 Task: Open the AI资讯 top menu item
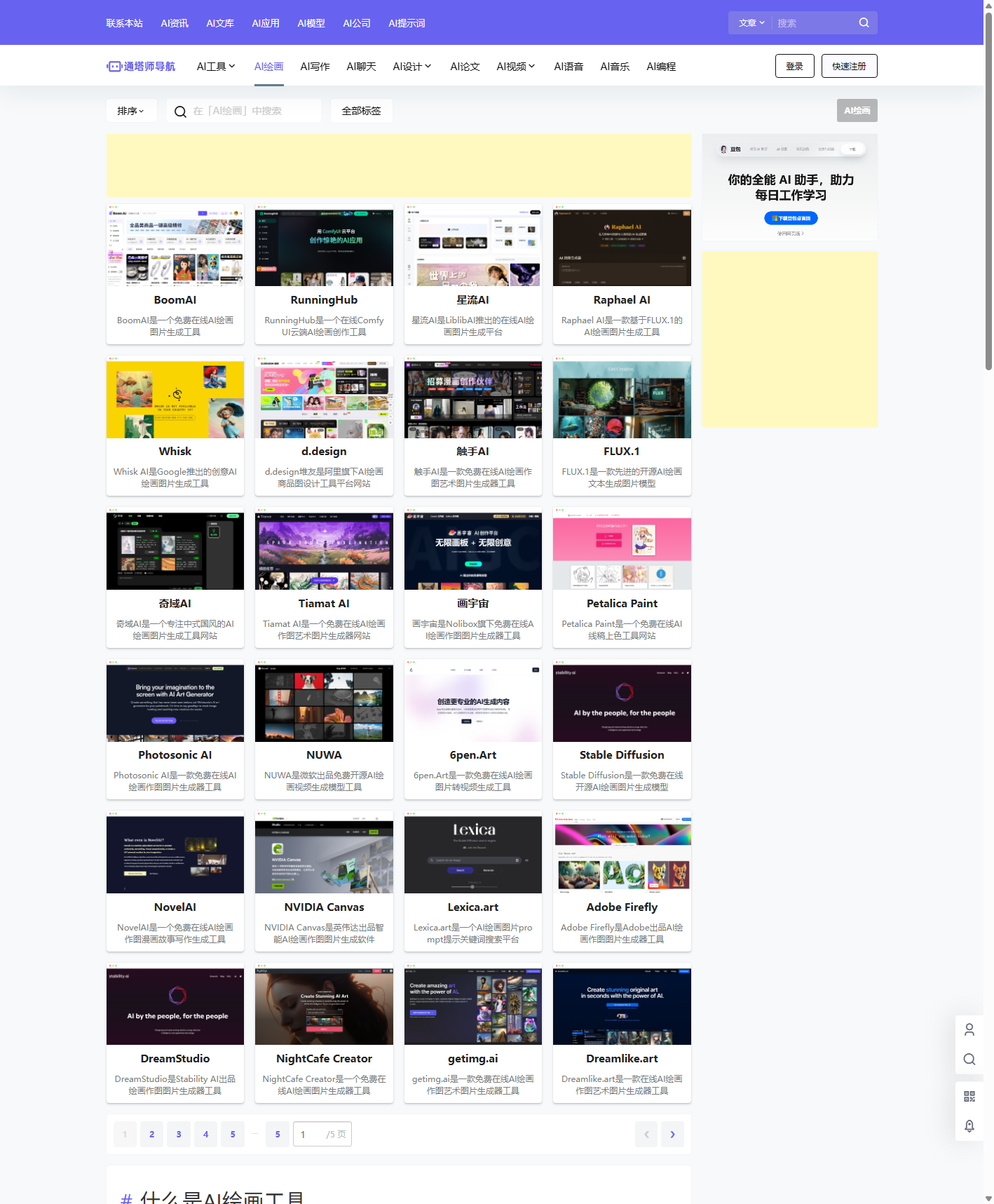pos(175,23)
